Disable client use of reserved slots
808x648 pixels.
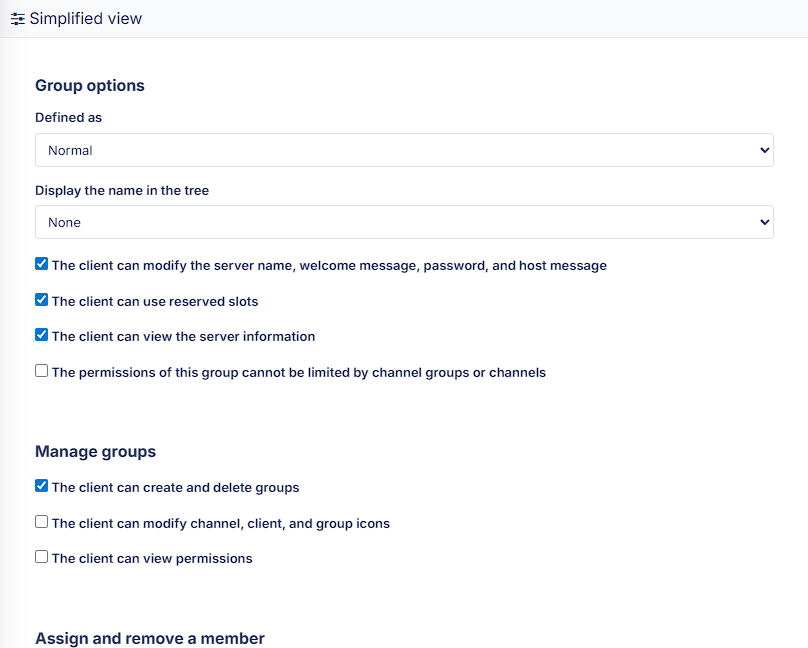[41, 299]
